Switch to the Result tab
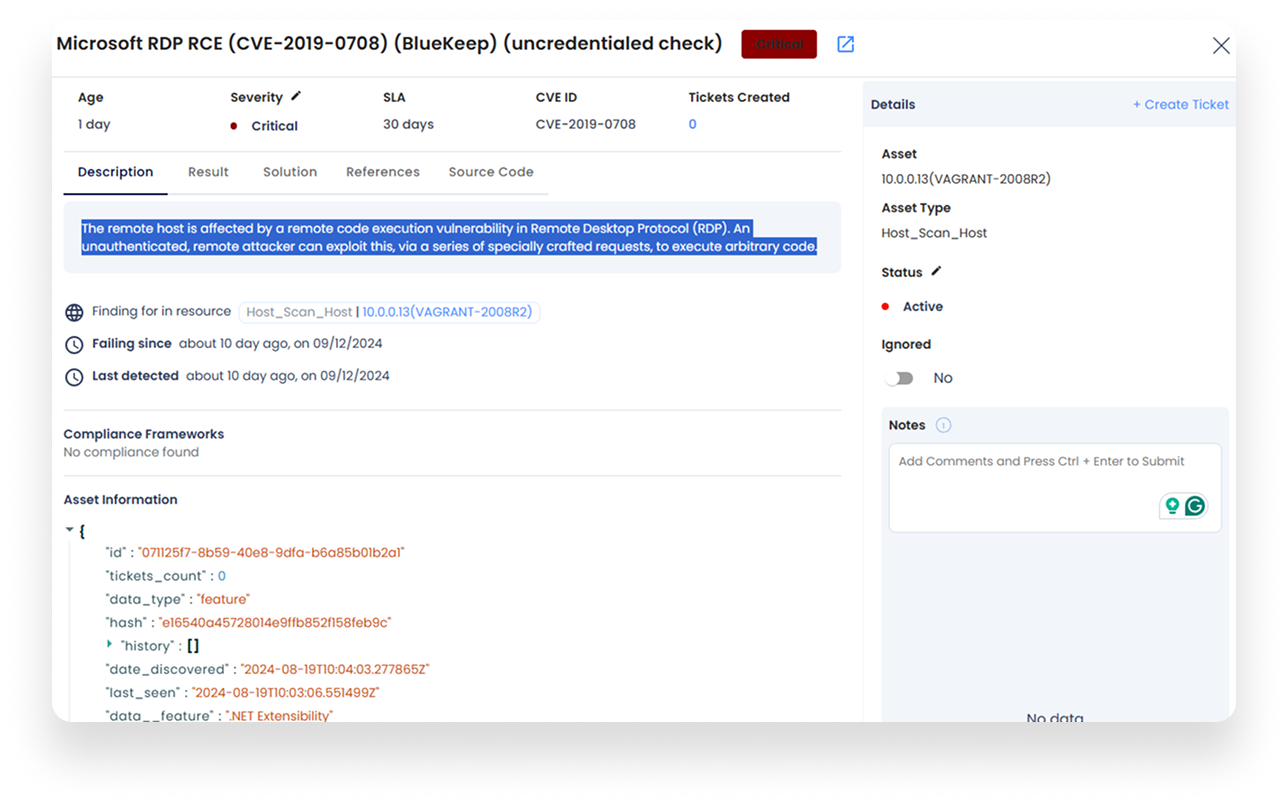1288x806 pixels. (x=208, y=171)
